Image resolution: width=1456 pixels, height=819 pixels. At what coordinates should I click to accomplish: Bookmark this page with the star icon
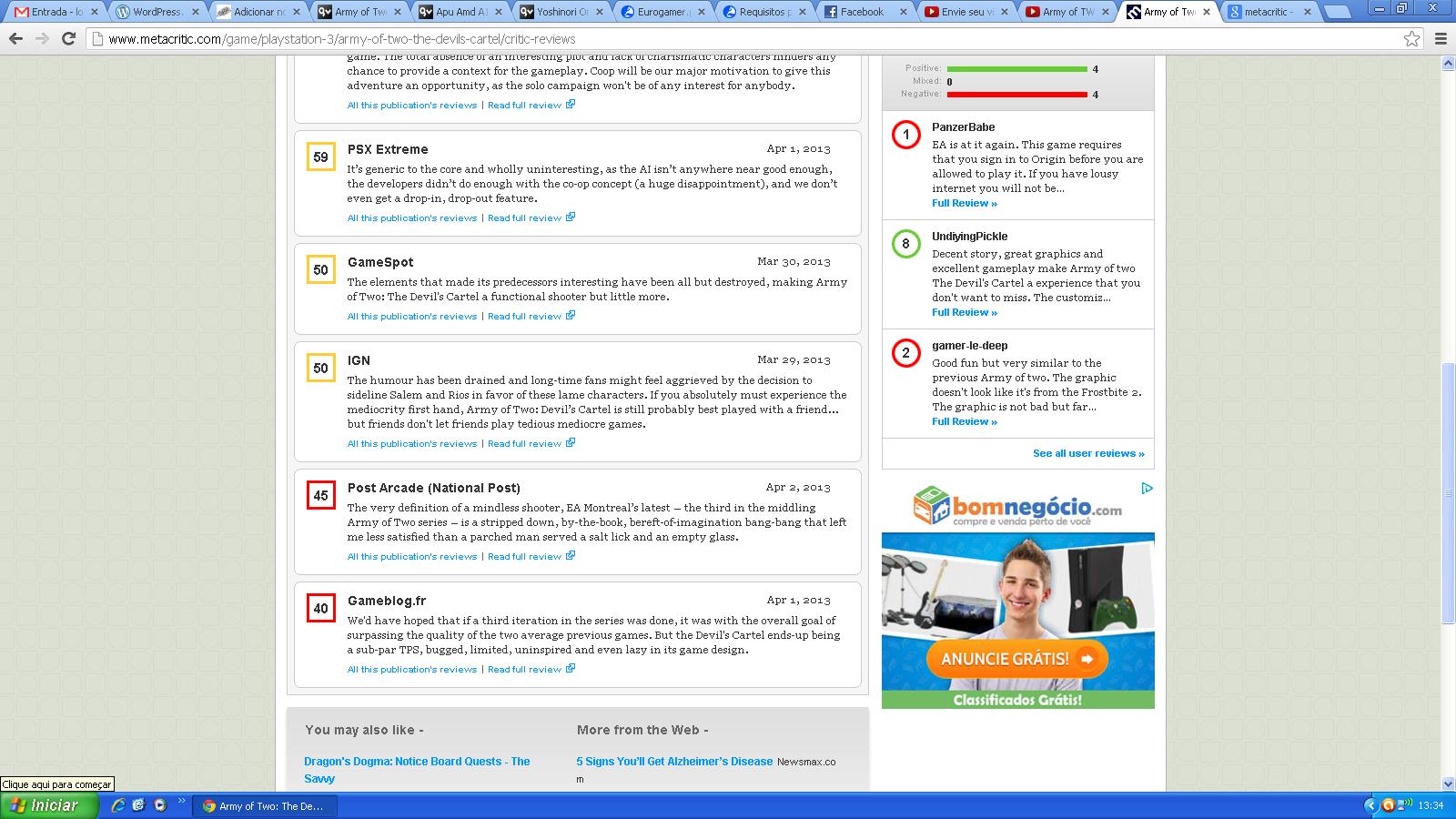[x=1411, y=39]
